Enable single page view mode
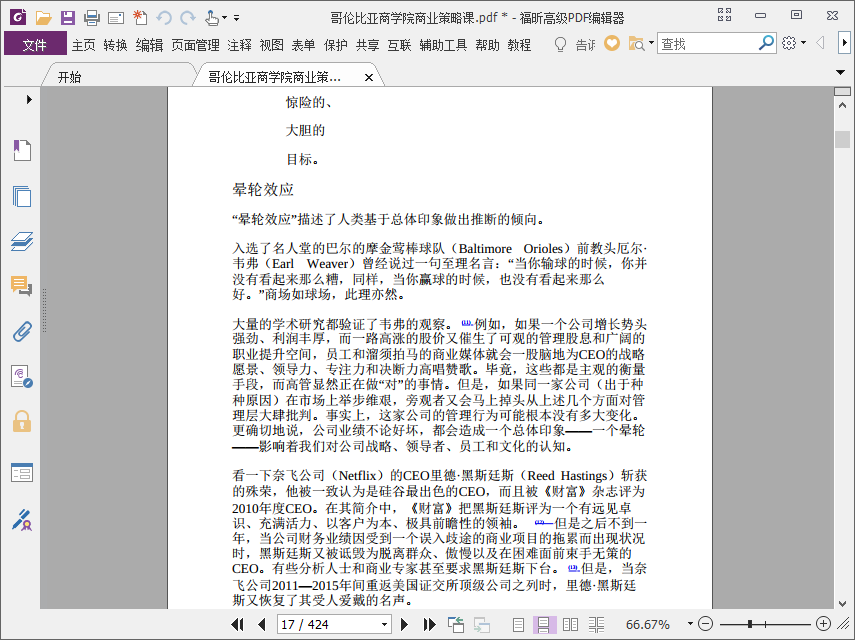 [519, 625]
